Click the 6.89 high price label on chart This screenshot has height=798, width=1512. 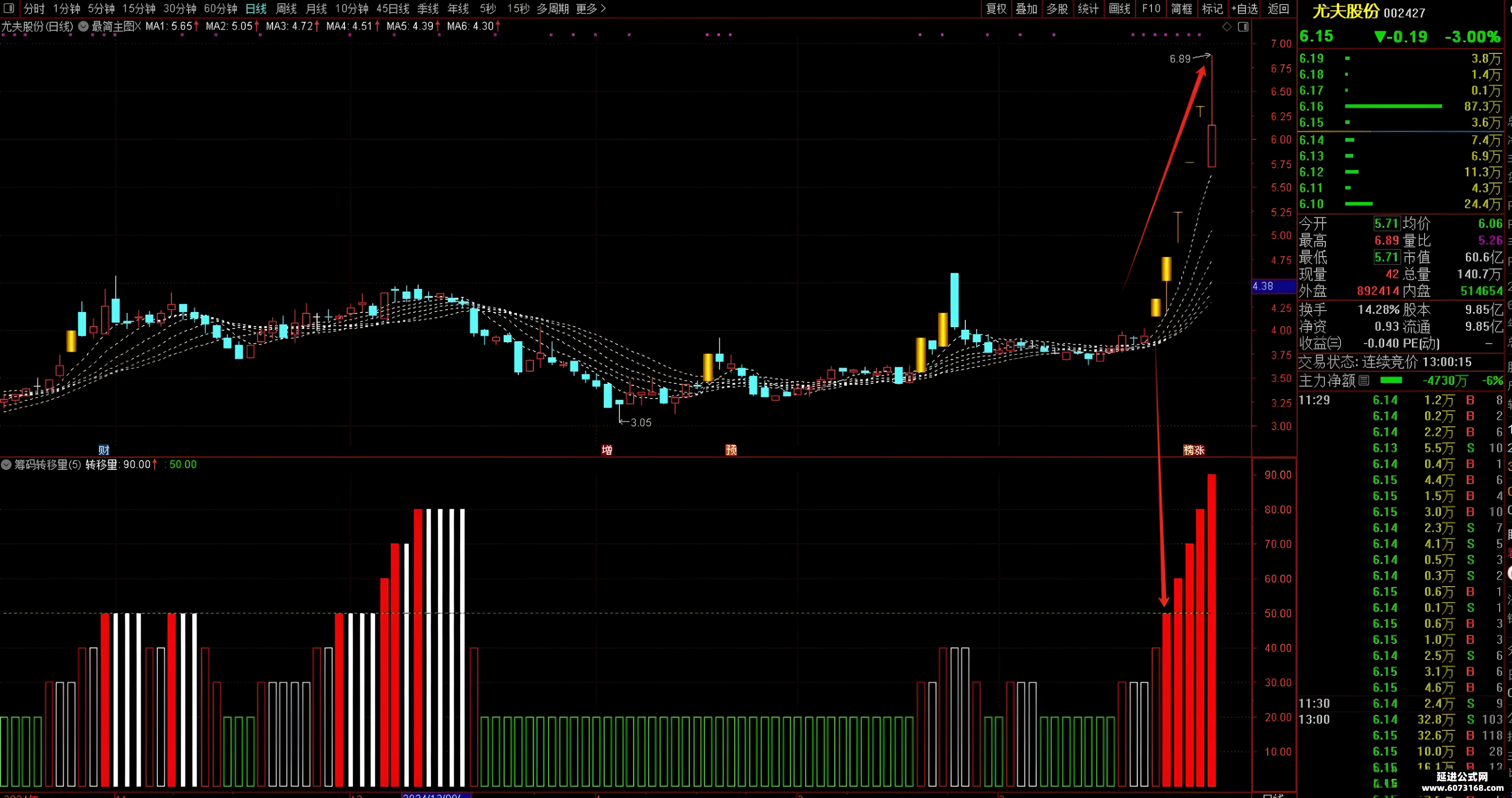(1180, 59)
